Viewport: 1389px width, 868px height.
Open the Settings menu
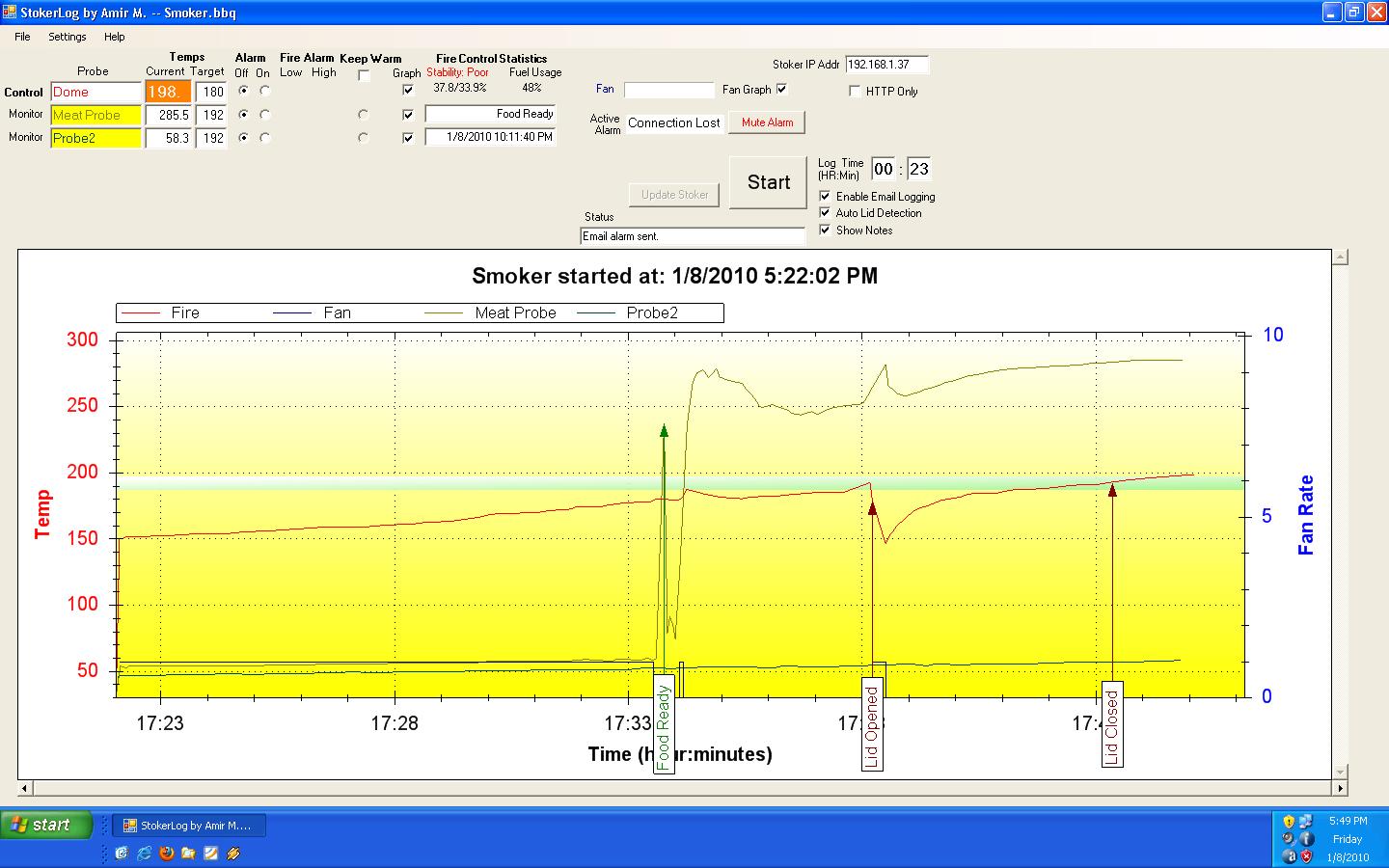68,37
